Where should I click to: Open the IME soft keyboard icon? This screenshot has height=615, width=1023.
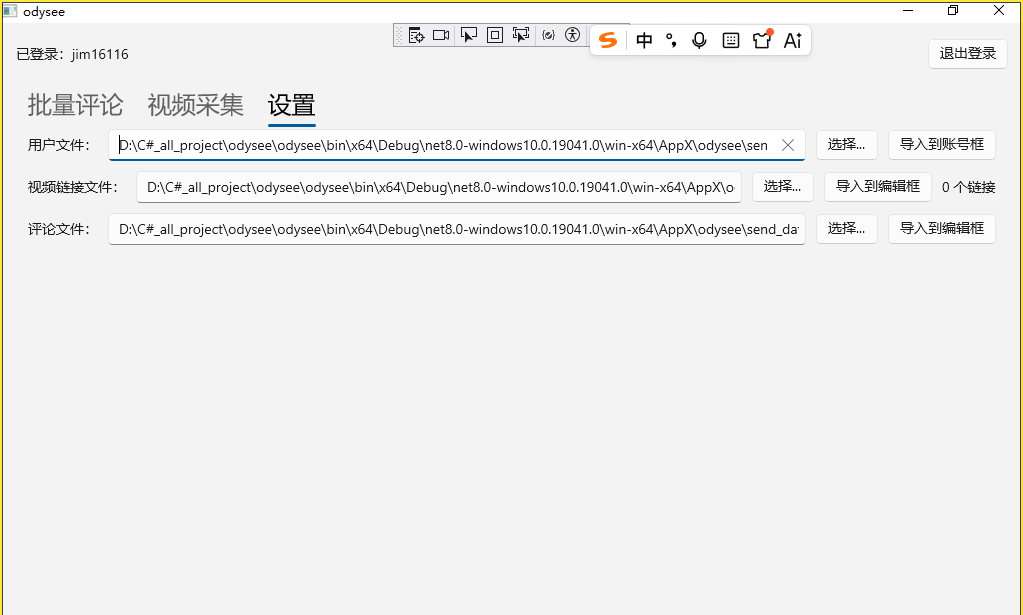[731, 40]
